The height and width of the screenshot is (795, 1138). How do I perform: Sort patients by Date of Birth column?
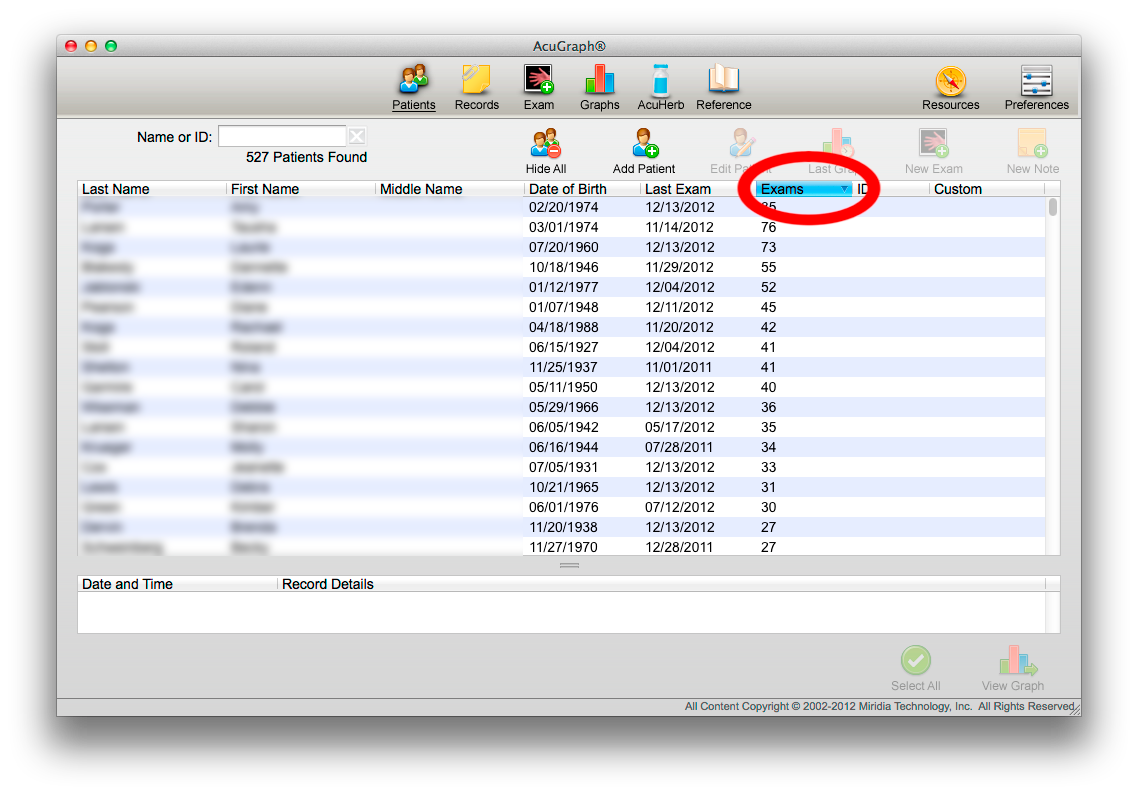pyautogui.click(x=582, y=189)
